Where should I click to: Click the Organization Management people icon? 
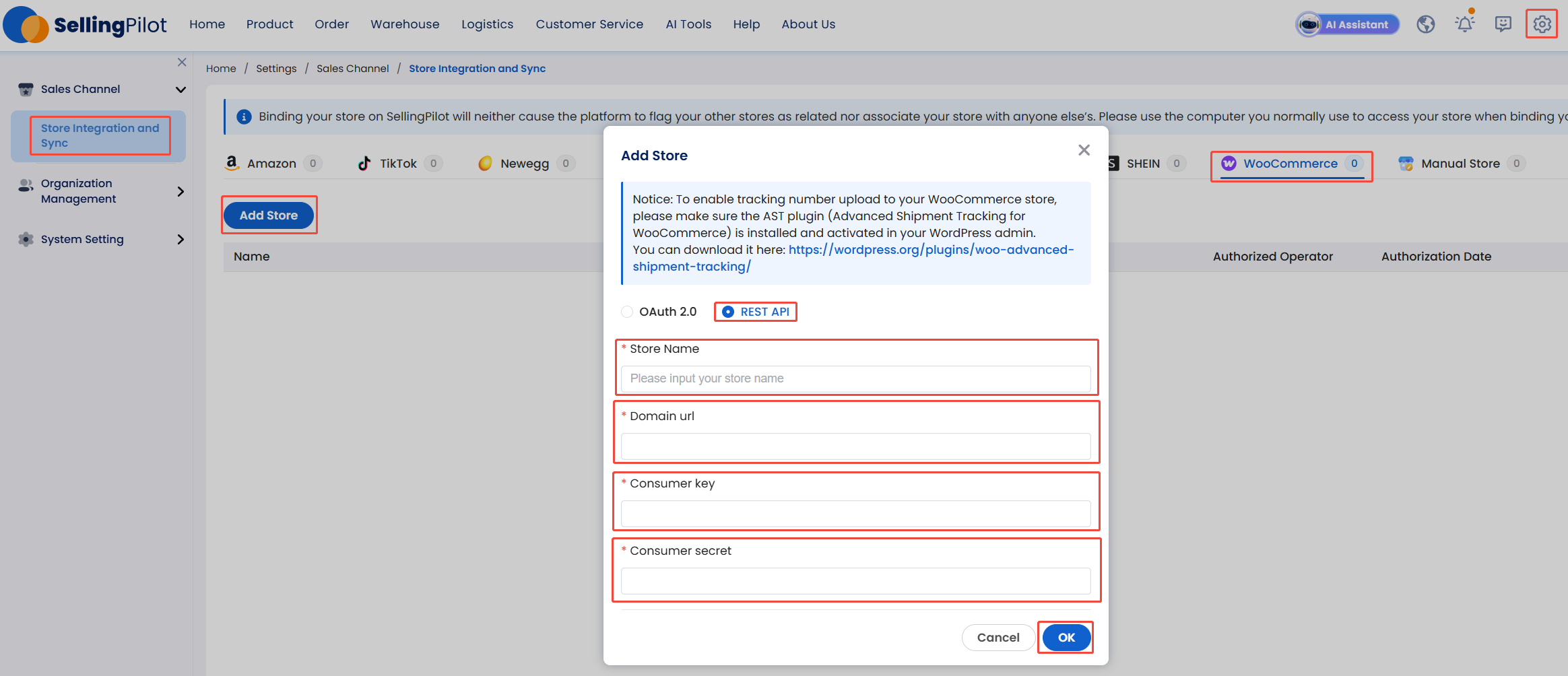26,184
